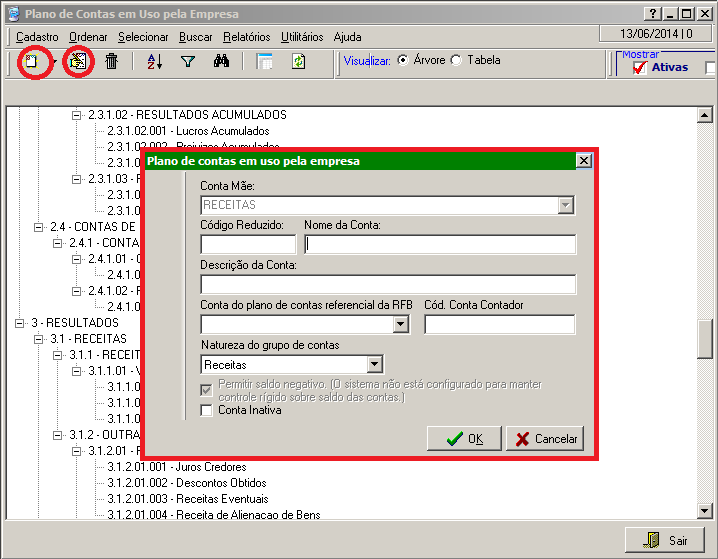Click the new account toolbar icon
The width and height of the screenshot is (718, 559).
pyautogui.click(x=33, y=62)
